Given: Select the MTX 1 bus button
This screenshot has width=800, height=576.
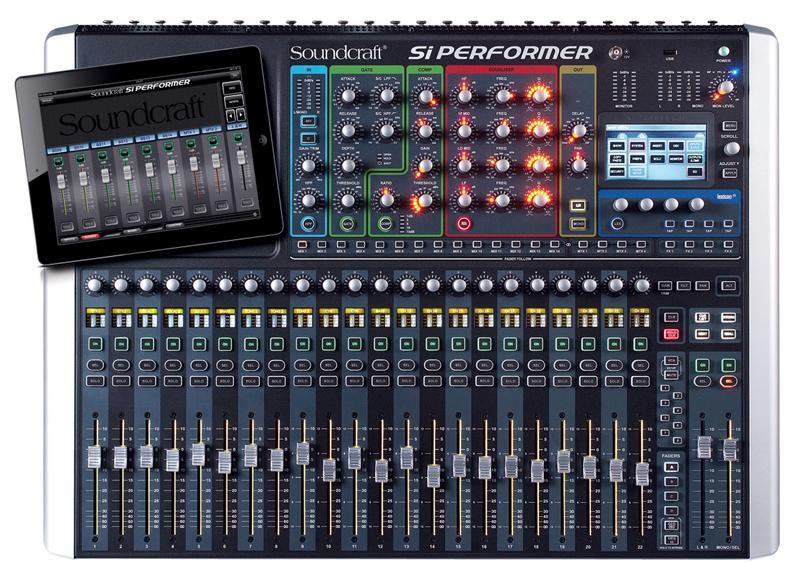Looking at the screenshot, I should [582, 245].
